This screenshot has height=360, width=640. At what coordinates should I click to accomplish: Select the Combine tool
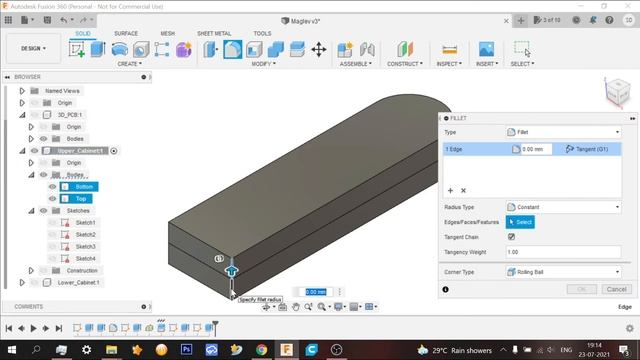pyautogui.click(x=276, y=50)
